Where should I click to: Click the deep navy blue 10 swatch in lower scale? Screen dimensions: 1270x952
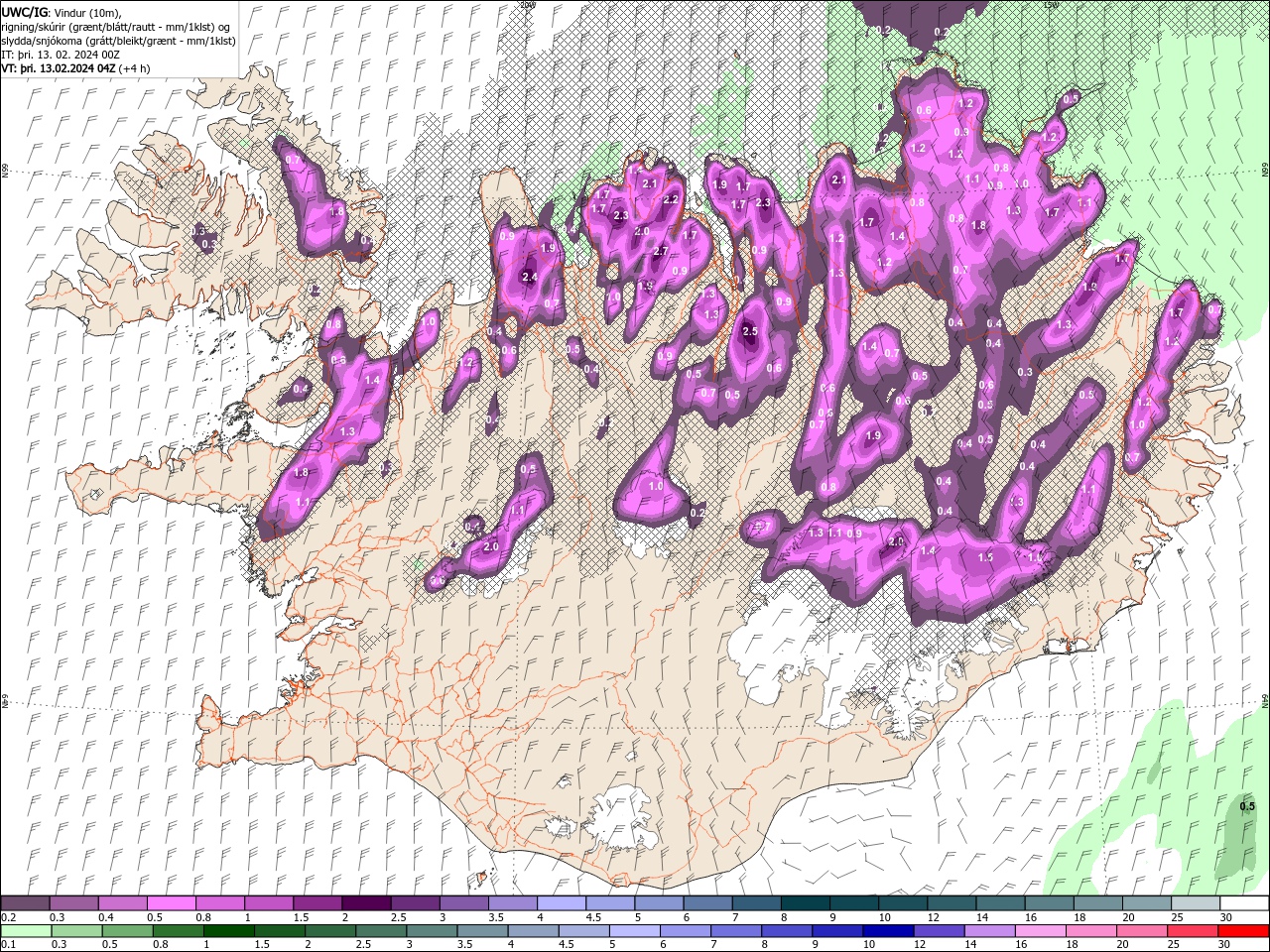pos(887,931)
